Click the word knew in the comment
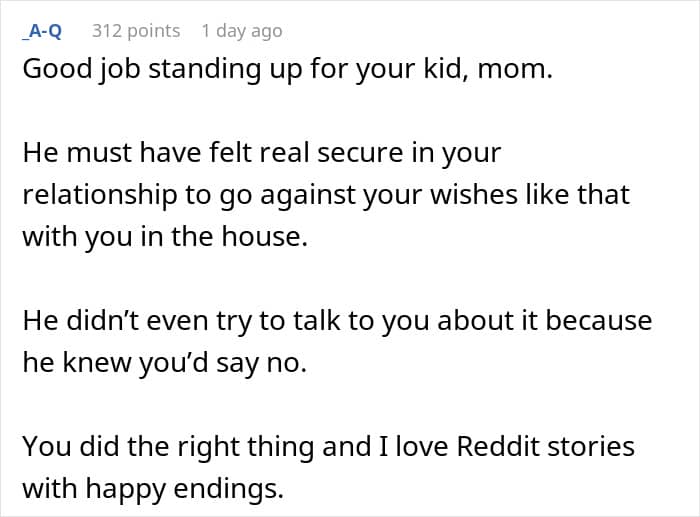Image resolution: width=700 pixels, height=517 pixels. point(96,362)
